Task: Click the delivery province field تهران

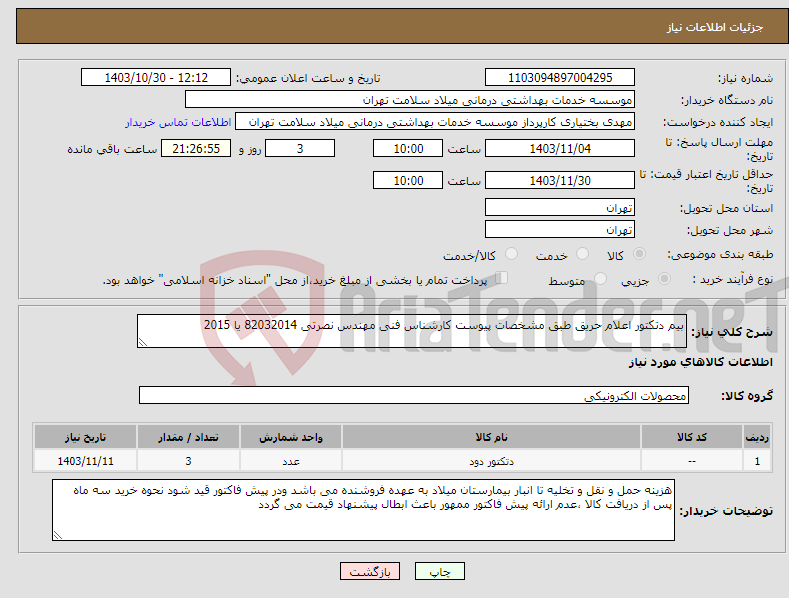Action: [560, 207]
